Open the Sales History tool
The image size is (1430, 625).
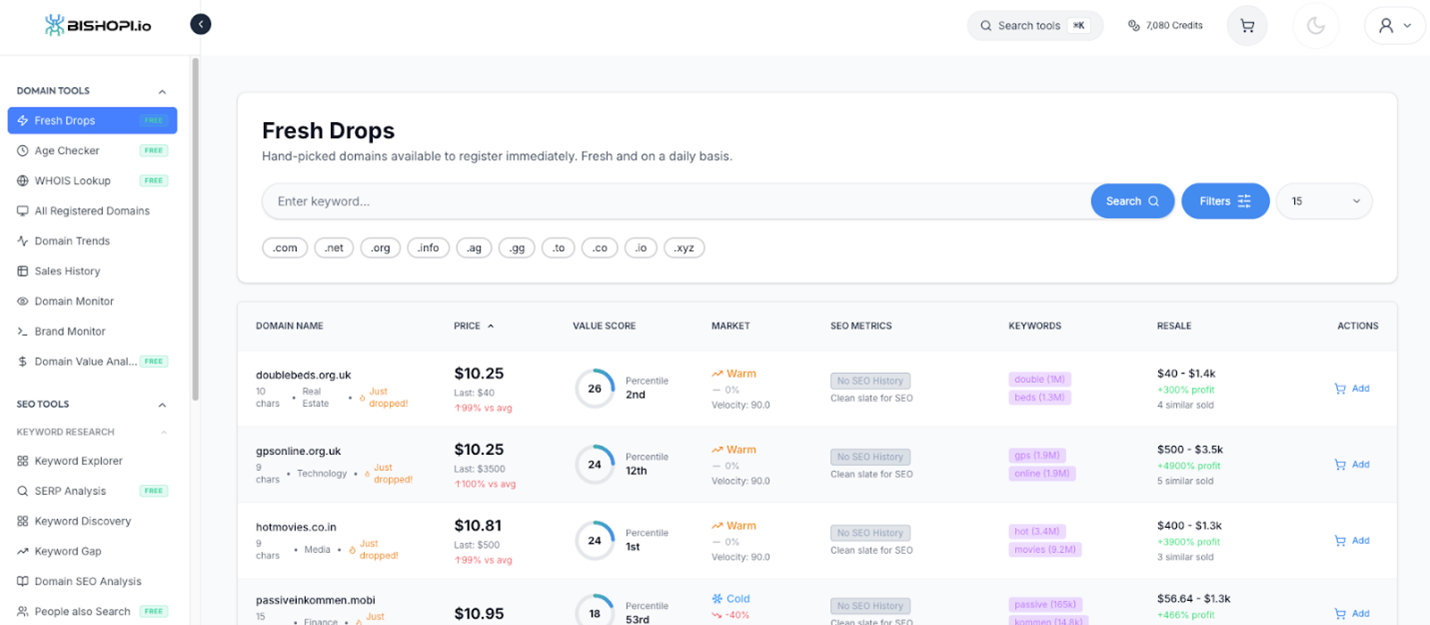67,270
